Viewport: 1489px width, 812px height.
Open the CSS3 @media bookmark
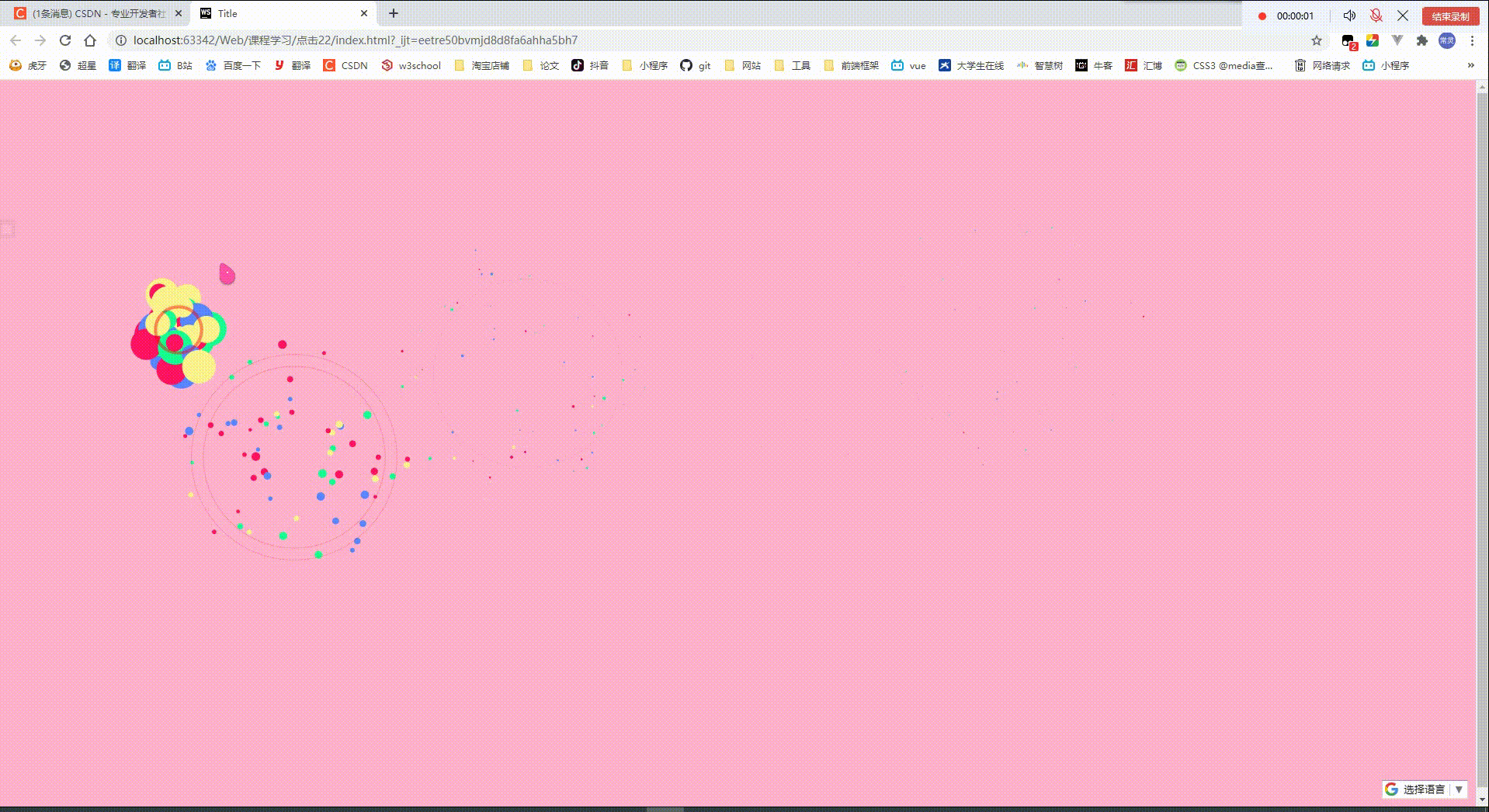[1223, 65]
